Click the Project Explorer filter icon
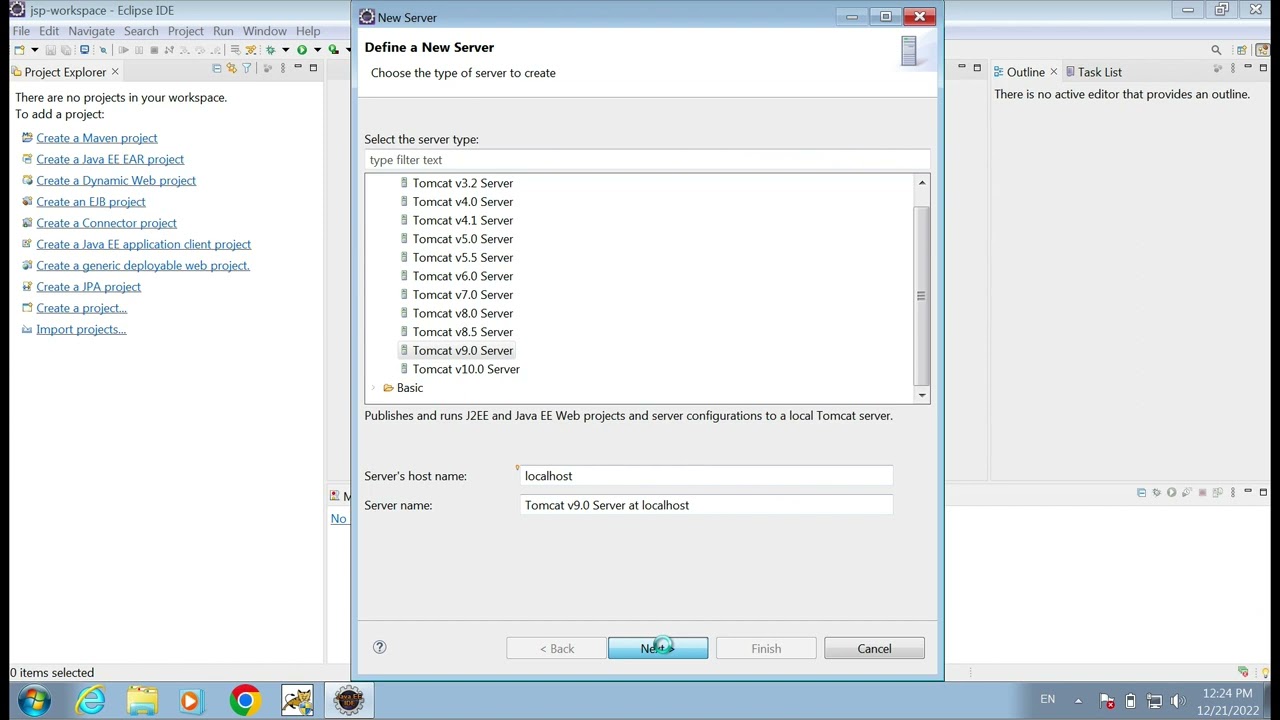This screenshot has height=720, width=1280. [x=247, y=68]
